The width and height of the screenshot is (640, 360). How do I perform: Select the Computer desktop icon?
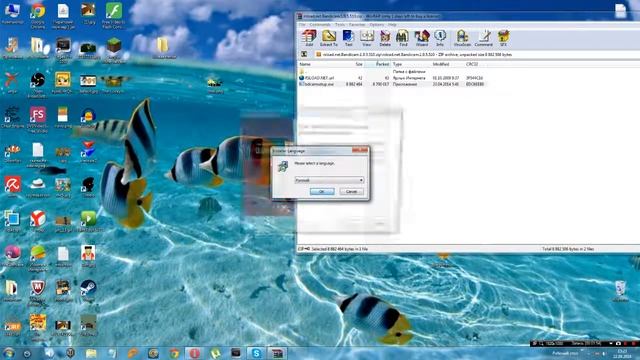(12, 13)
